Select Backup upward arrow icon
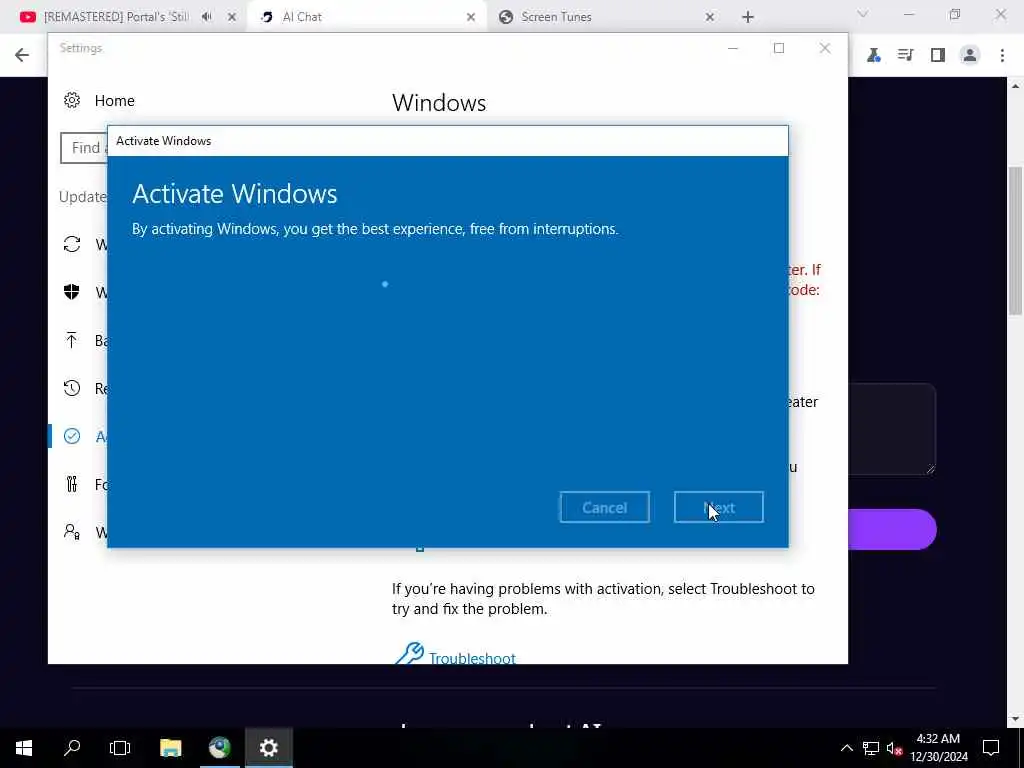This screenshot has height=768, width=1024. point(72,340)
